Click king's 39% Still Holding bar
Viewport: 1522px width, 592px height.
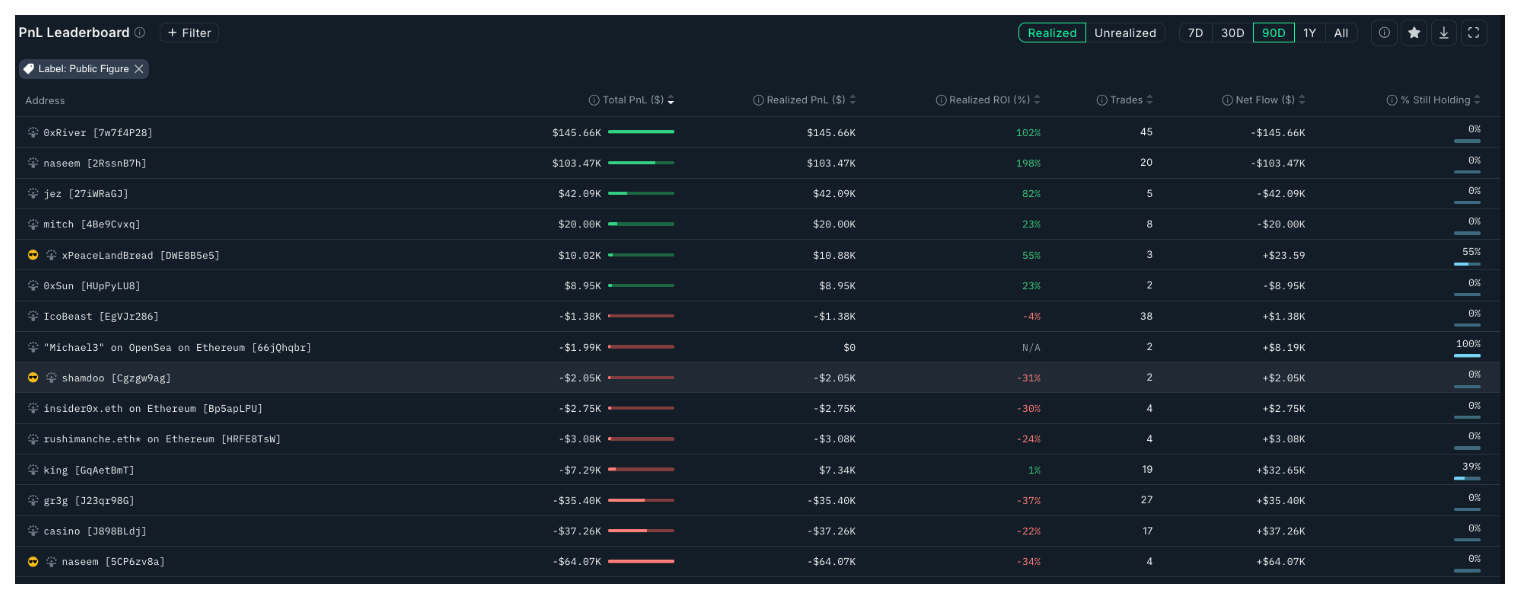tap(1467, 478)
